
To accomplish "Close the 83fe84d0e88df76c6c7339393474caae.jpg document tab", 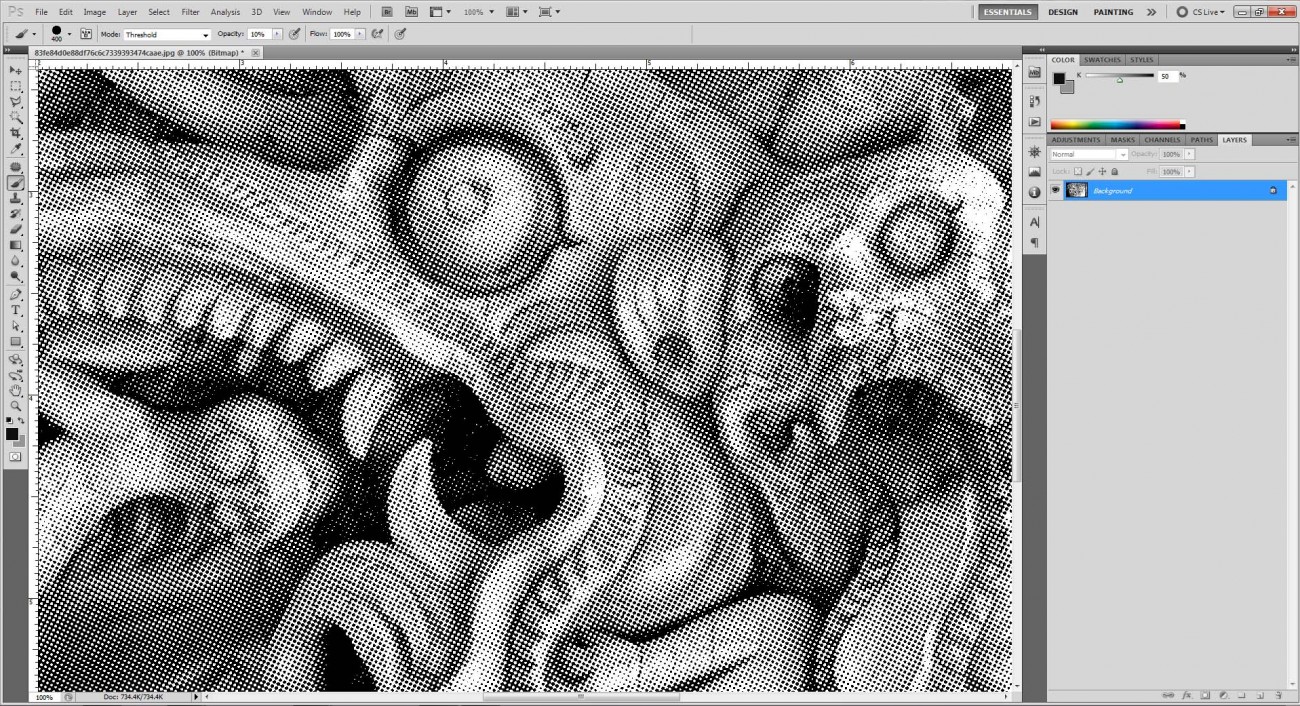I will coord(256,52).
